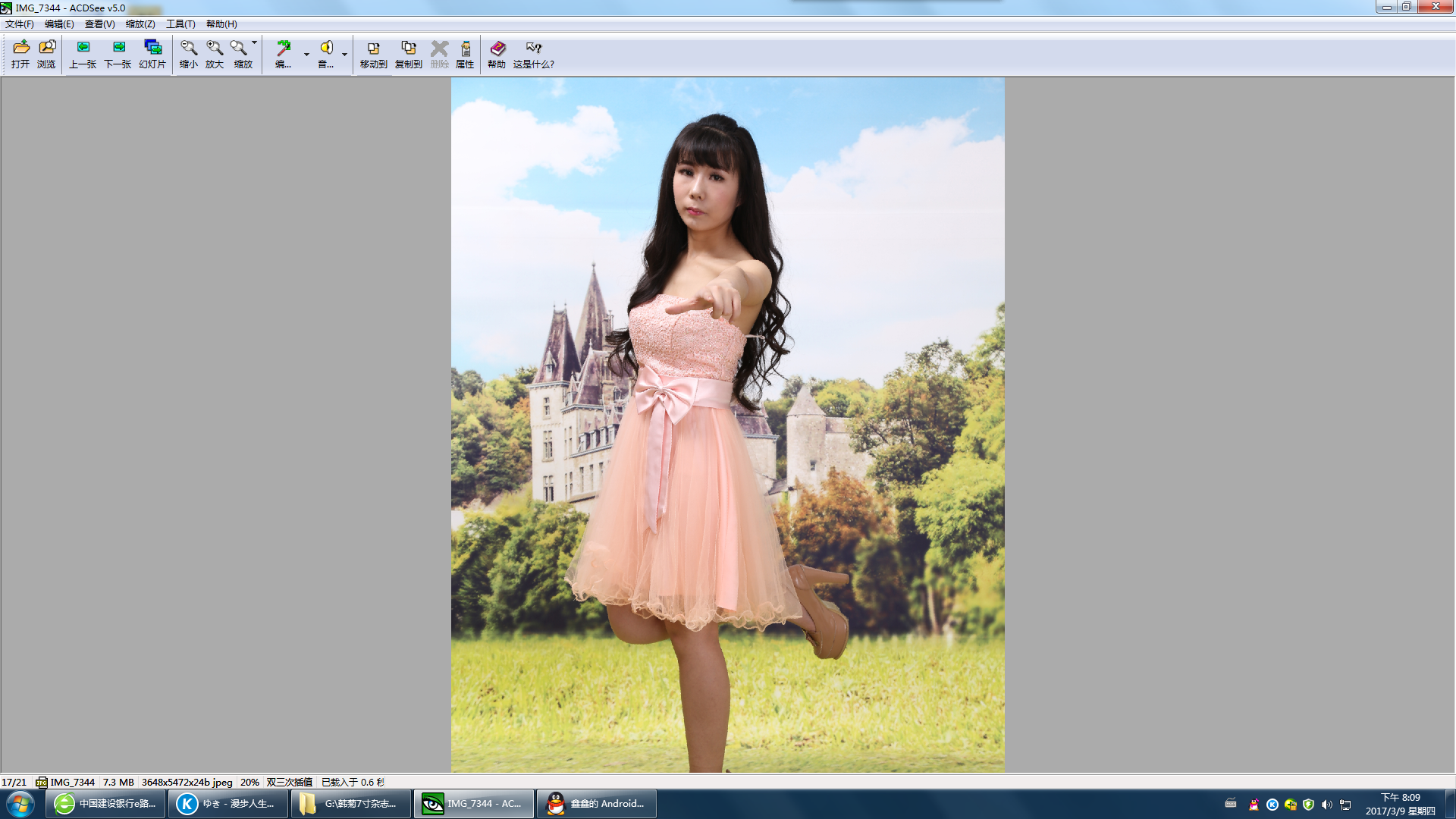Click the zoom out (缩小) magnifier
This screenshot has width=1456, height=819.
point(188,54)
